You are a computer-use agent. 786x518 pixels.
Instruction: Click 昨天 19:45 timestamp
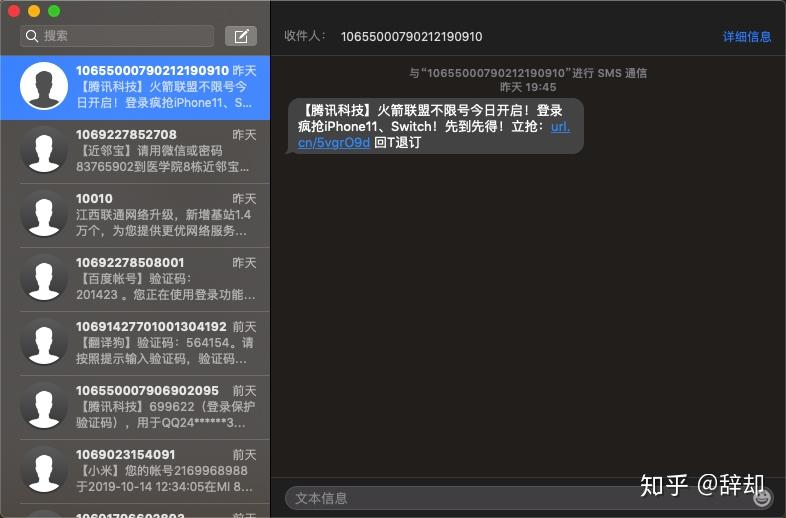[528, 87]
